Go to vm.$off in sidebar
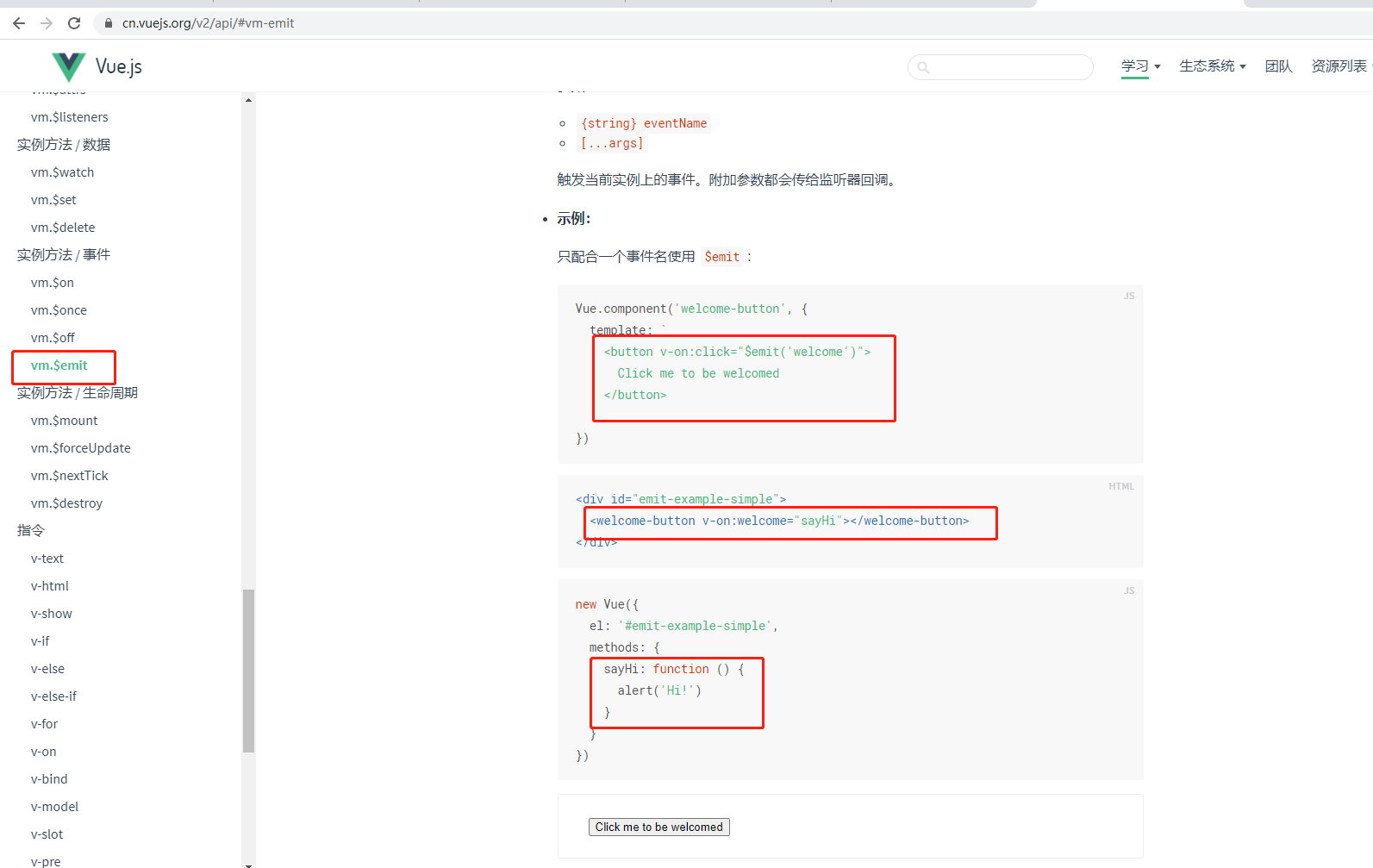The image size is (1373, 868). (x=53, y=338)
